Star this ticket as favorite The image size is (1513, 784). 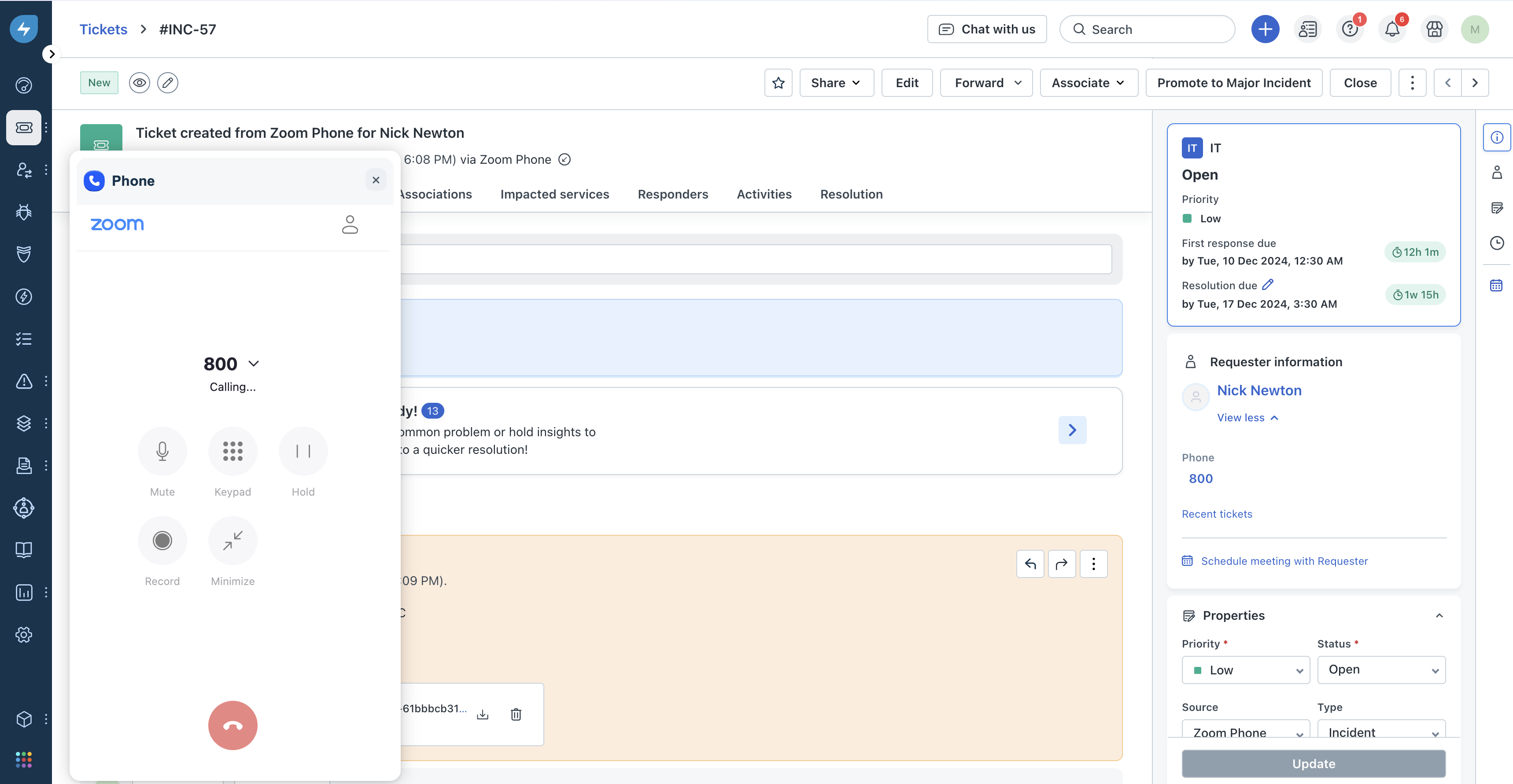point(778,83)
